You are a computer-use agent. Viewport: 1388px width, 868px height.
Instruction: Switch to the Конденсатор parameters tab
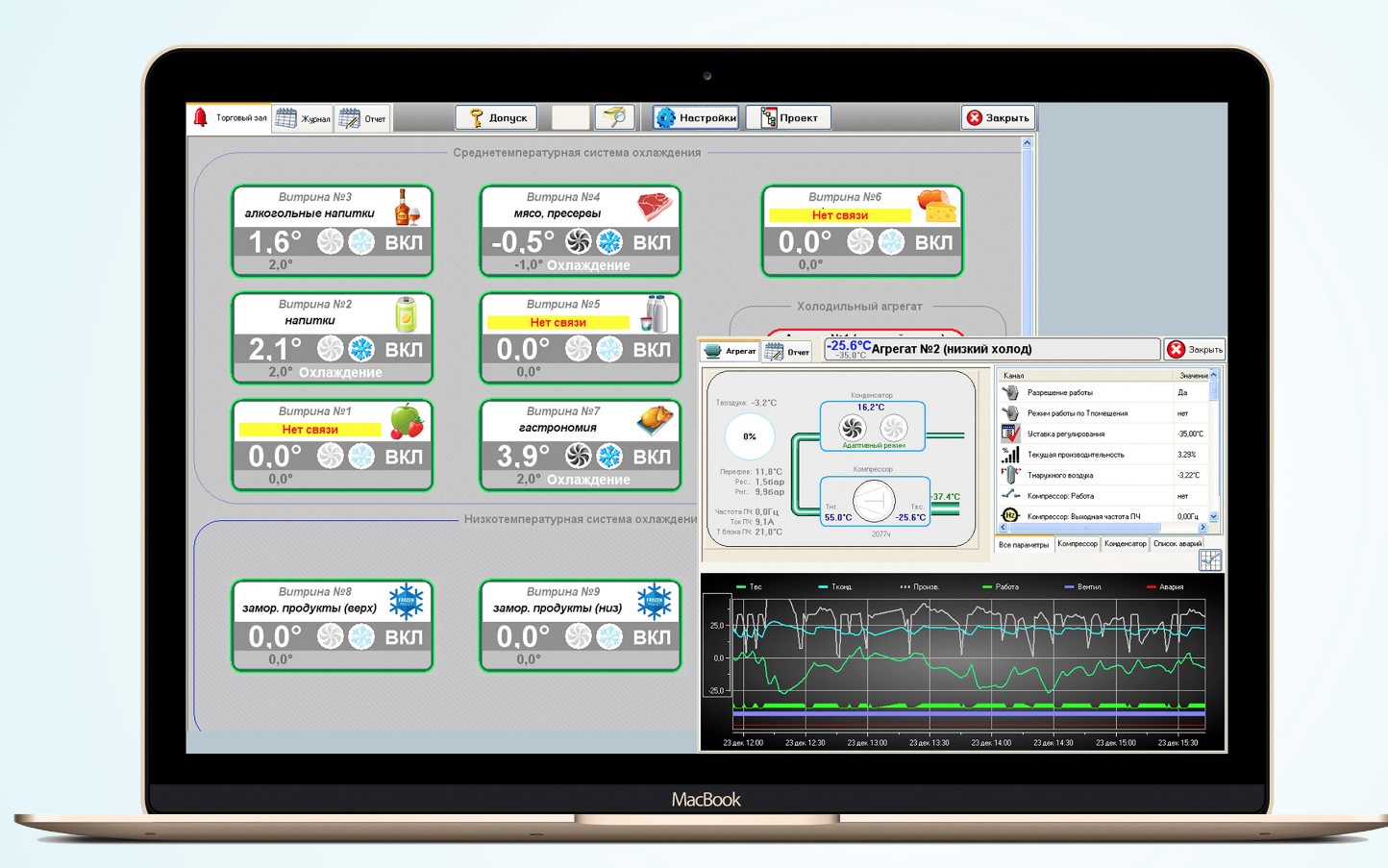point(1125,544)
